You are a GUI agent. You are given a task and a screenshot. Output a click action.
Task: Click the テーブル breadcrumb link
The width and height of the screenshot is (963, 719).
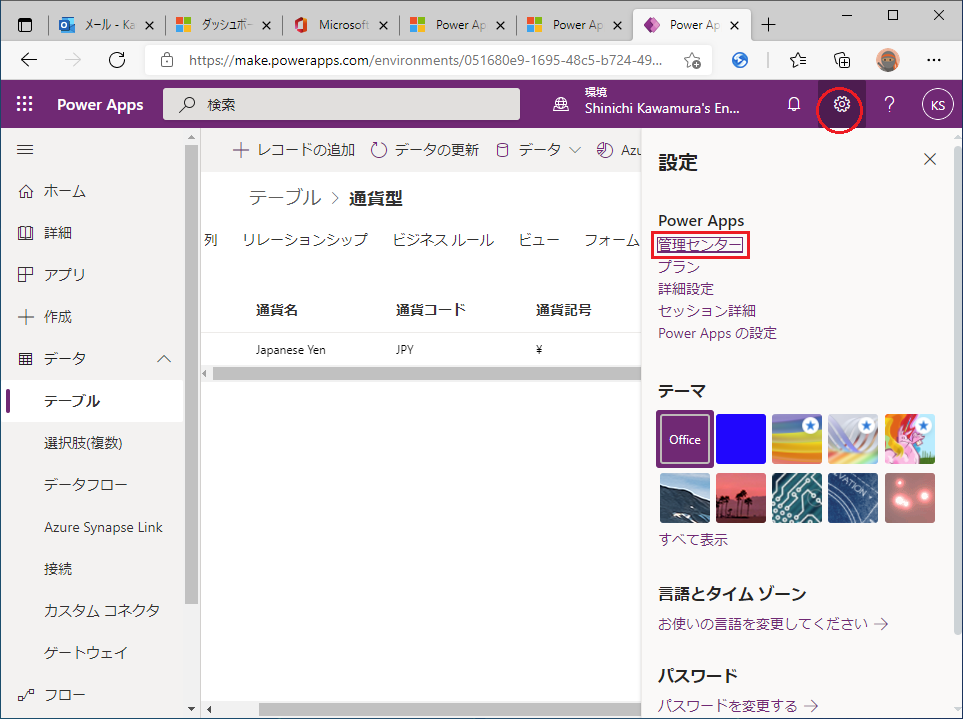(x=284, y=198)
